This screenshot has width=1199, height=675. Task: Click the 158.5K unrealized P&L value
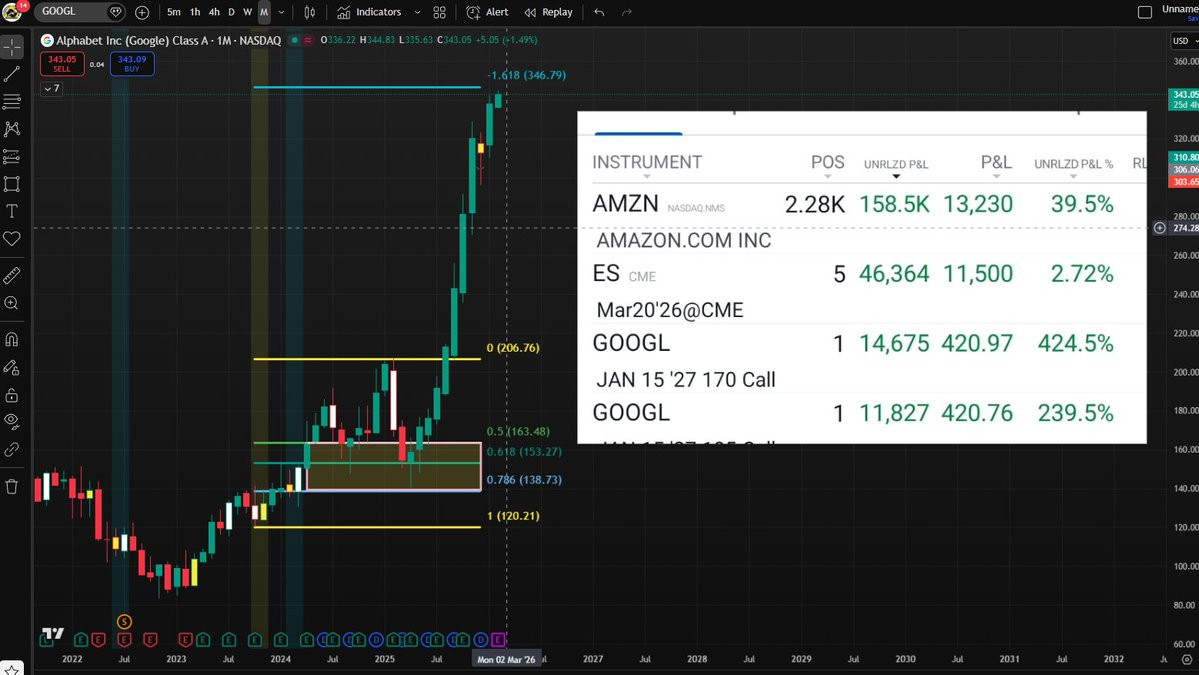point(894,204)
